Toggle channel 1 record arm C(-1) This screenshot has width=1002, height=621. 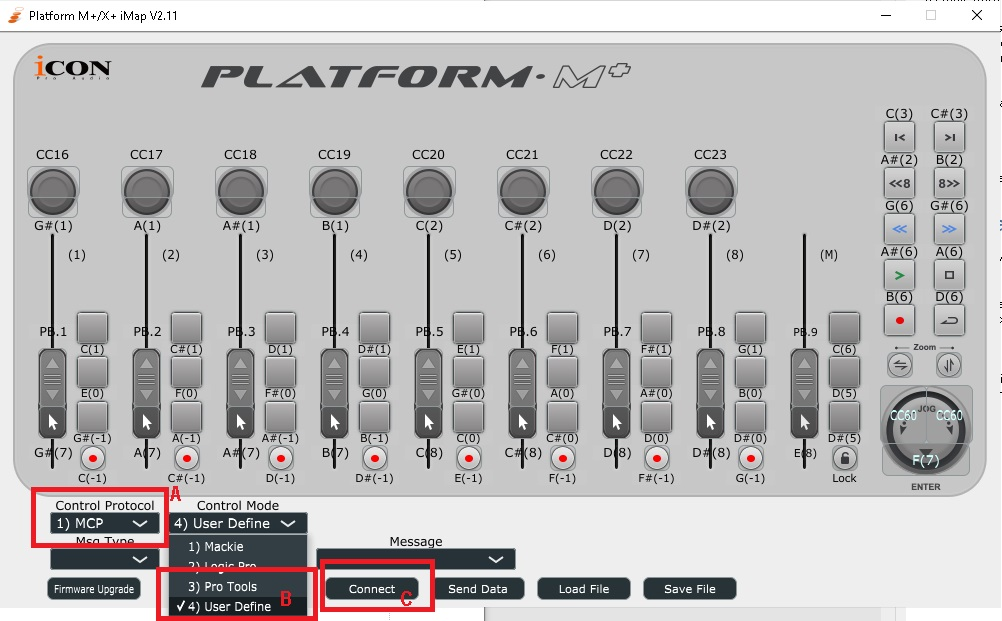pyautogui.click(x=93, y=458)
